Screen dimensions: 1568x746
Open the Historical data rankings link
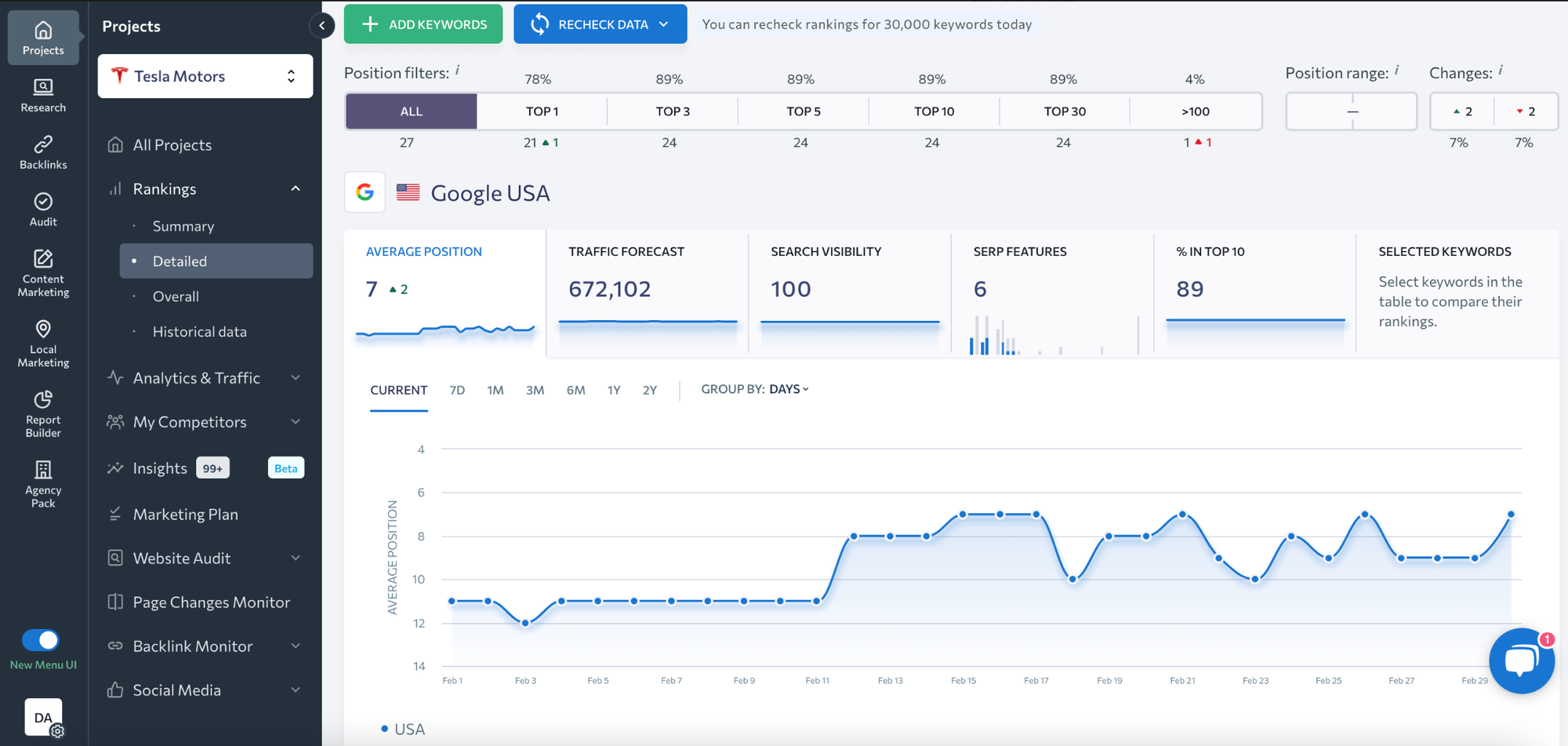pyautogui.click(x=199, y=332)
